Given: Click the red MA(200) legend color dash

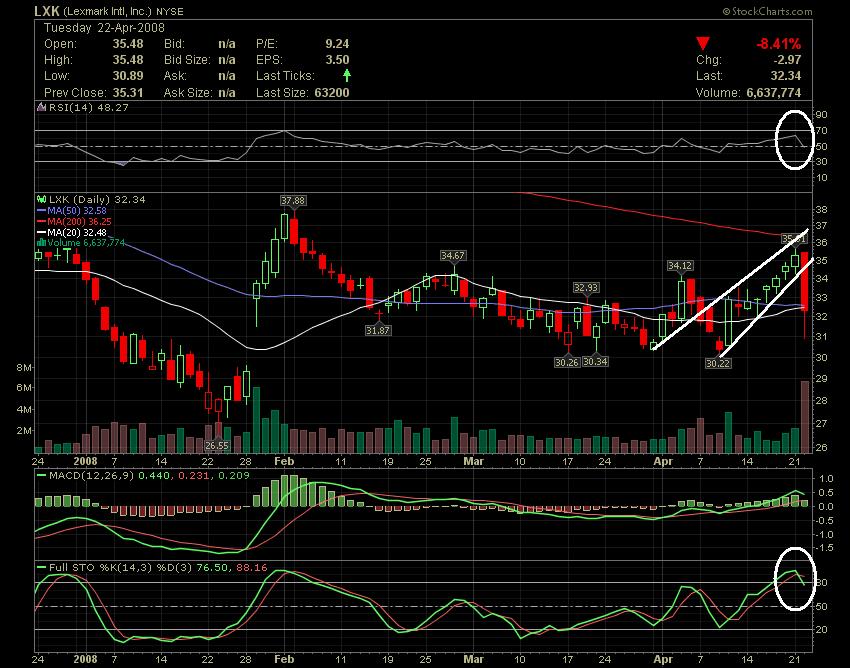Looking at the screenshot, I should [x=42, y=221].
